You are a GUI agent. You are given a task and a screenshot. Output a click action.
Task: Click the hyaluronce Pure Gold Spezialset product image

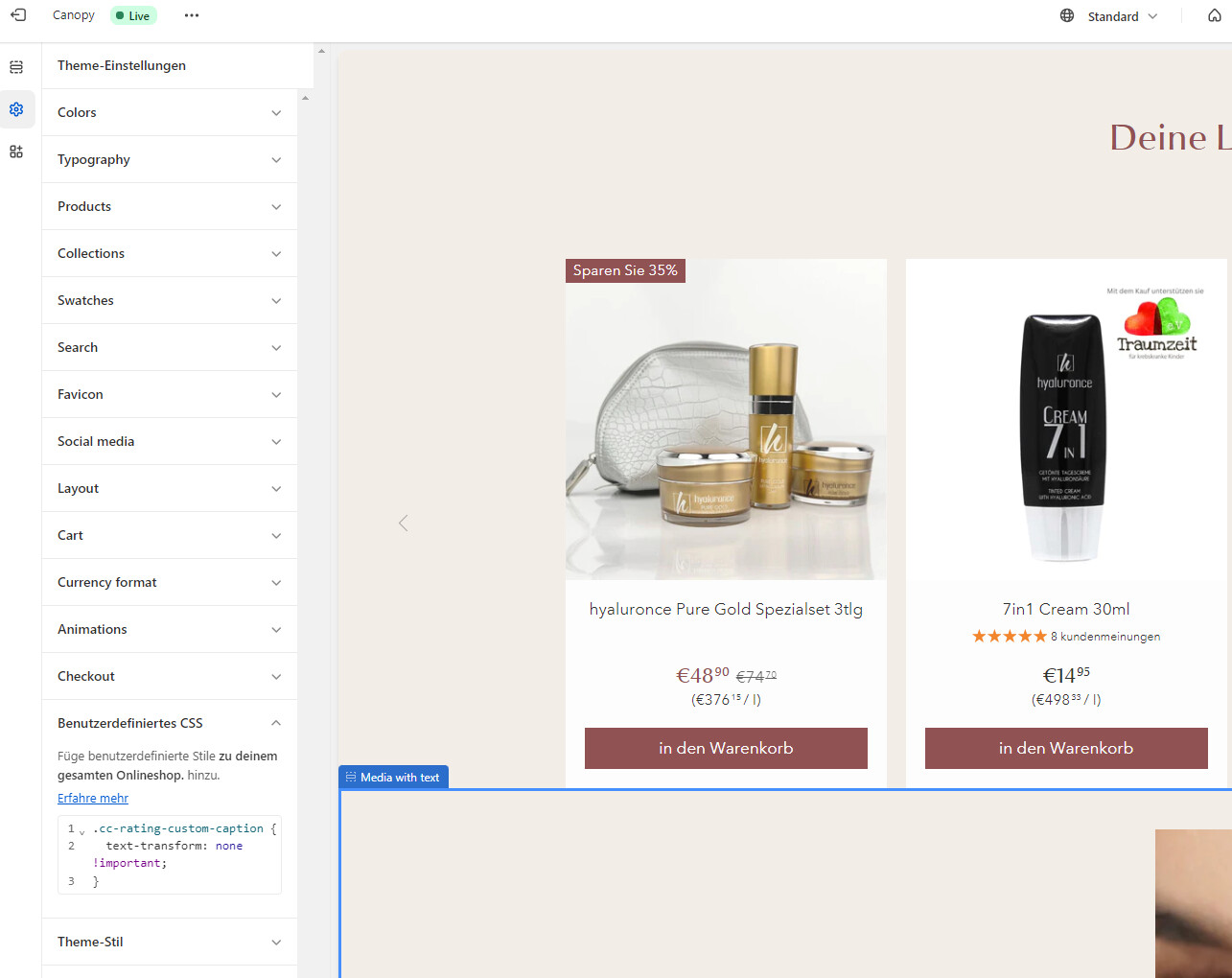coord(726,419)
